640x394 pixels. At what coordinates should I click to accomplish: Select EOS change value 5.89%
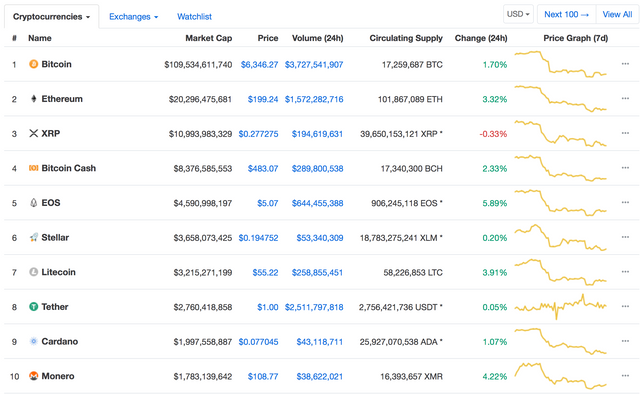pyautogui.click(x=495, y=203)
